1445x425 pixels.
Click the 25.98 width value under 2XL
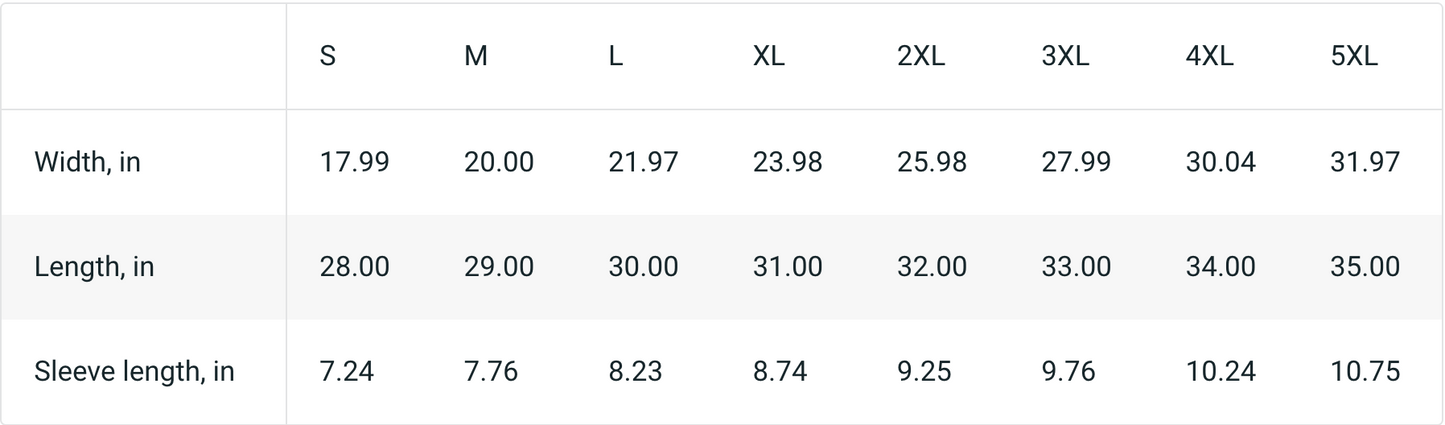(x=932, y=162)
